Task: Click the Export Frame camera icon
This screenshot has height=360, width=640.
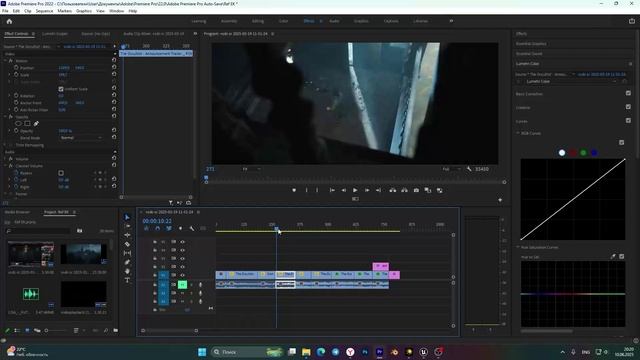Action: pos(416,190)
